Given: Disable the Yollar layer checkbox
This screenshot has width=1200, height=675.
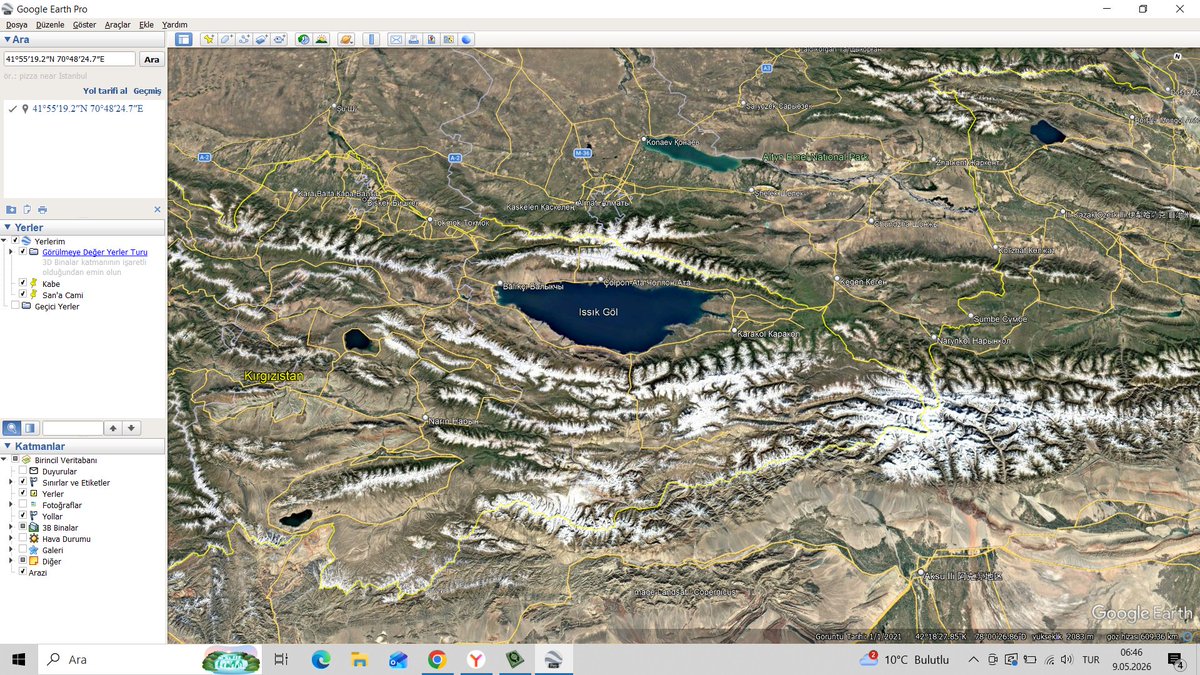Looking at the screenshot, I should [x=23, y=515].
